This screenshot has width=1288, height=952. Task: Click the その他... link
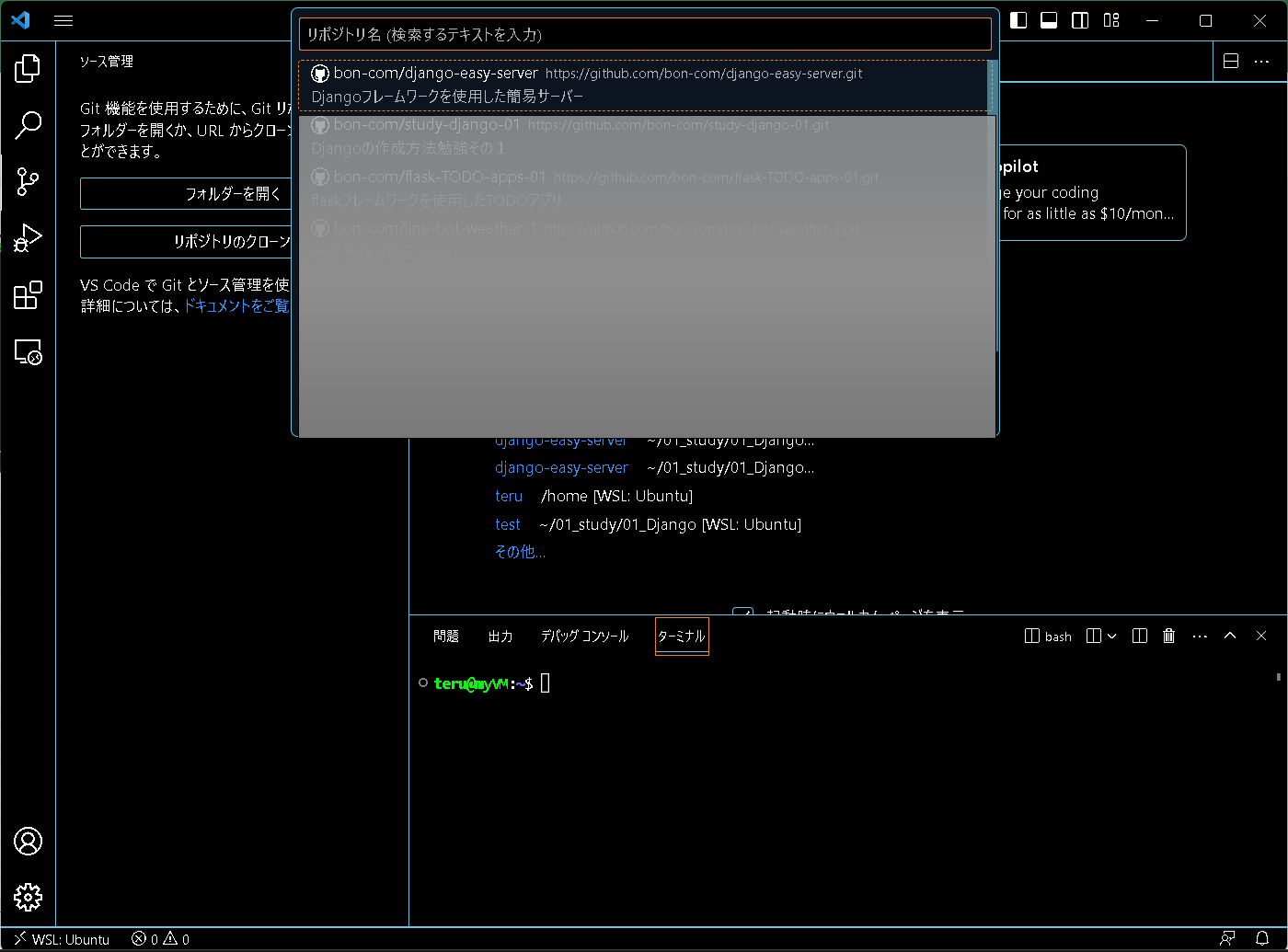click(x=520, y=552)
